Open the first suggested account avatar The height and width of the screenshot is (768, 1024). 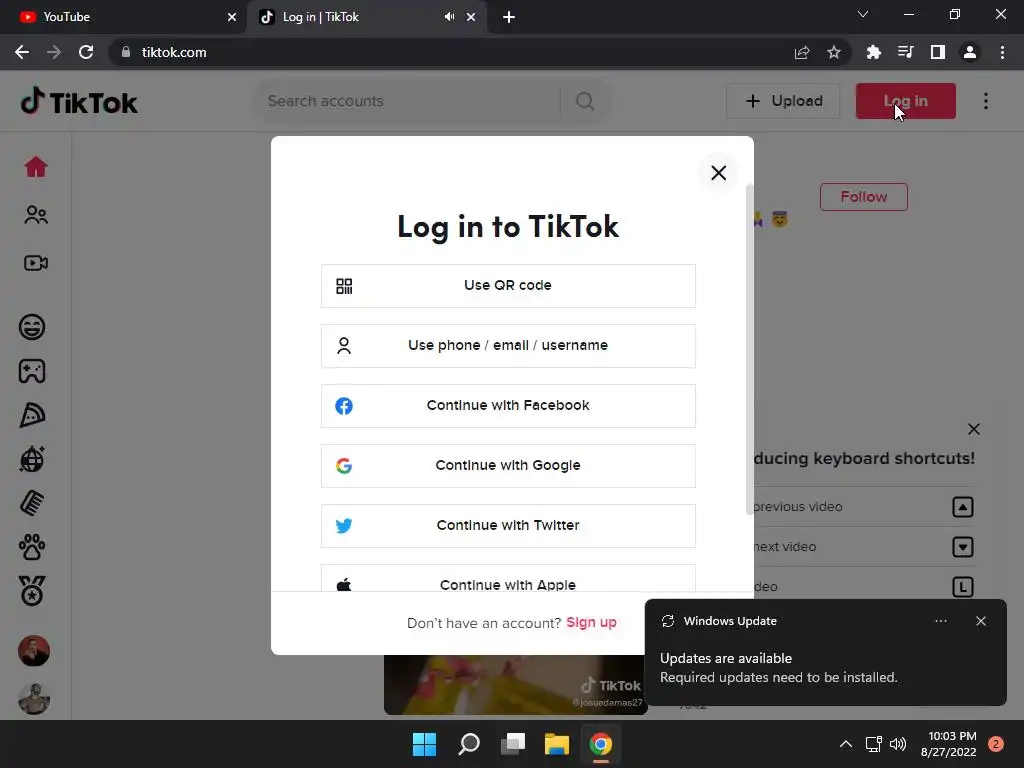34,650
